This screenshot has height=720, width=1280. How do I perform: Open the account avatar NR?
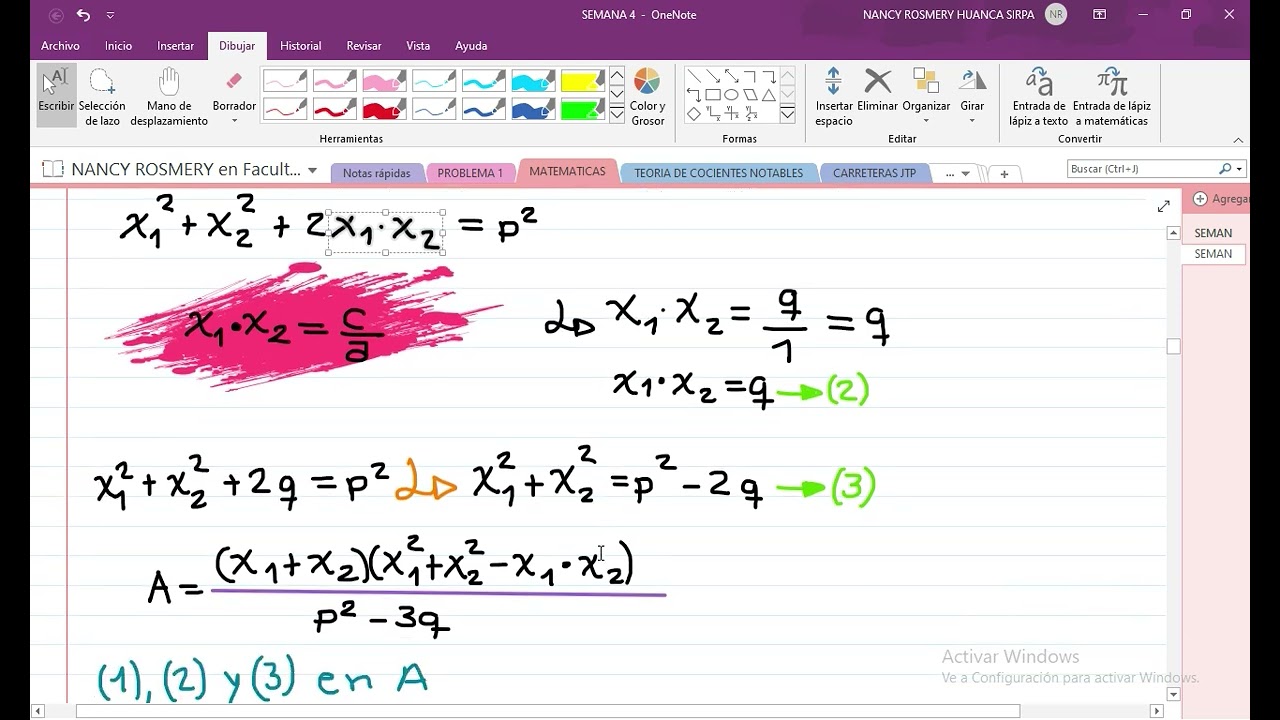[1055, 15]
